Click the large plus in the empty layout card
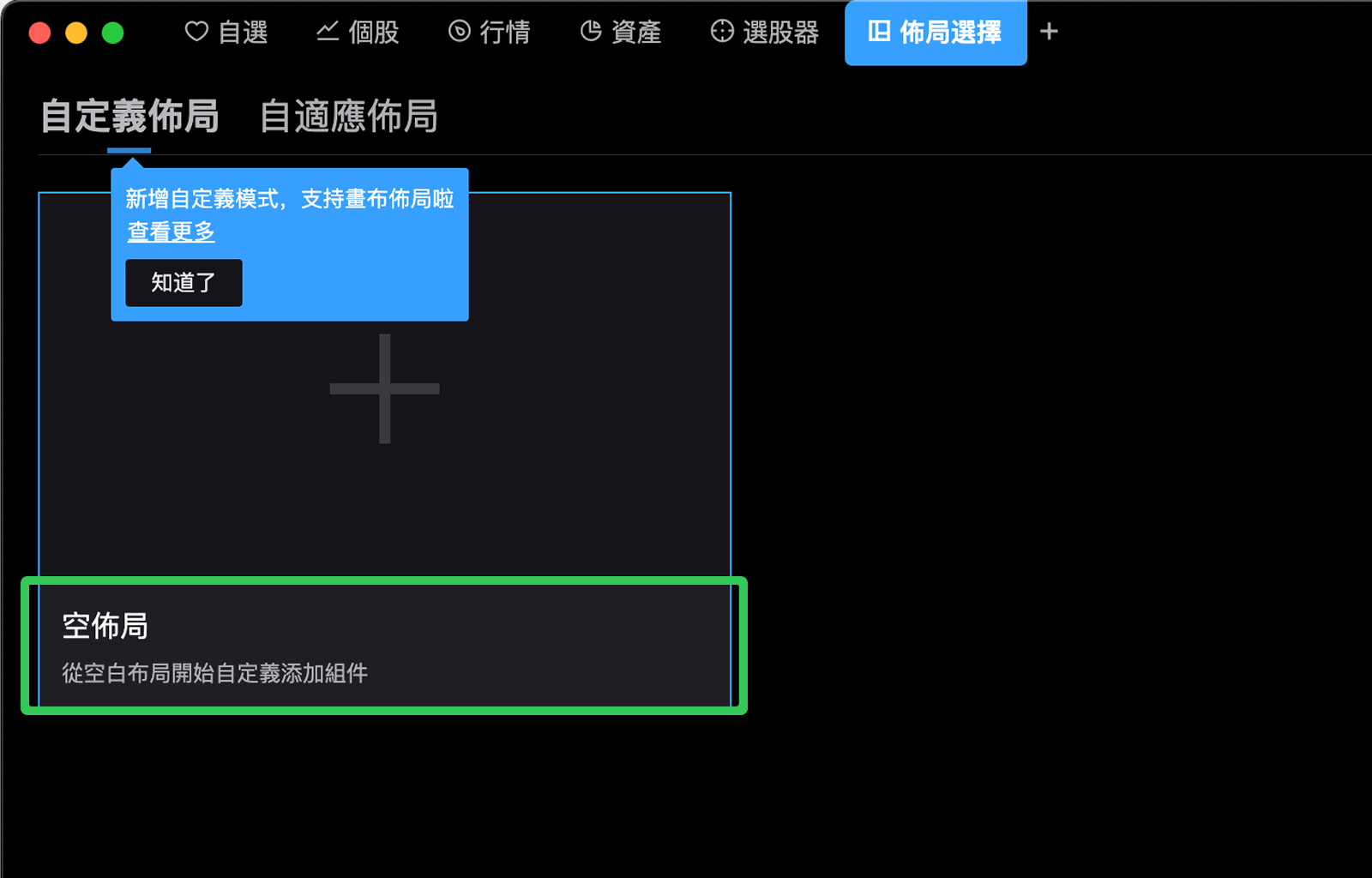This screenshot has height=878, width=1372. 384,388
